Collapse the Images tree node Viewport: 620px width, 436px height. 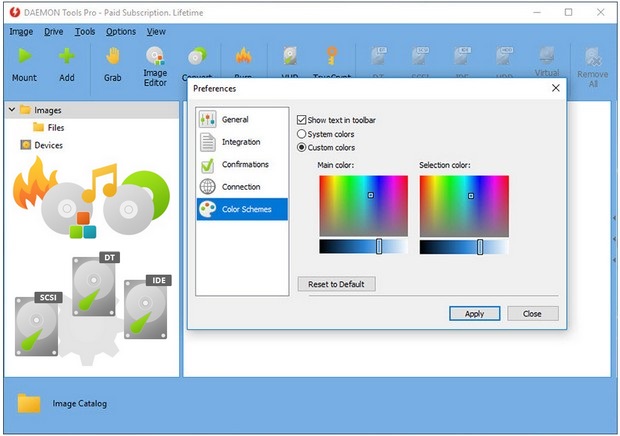[x=12, y=109]
